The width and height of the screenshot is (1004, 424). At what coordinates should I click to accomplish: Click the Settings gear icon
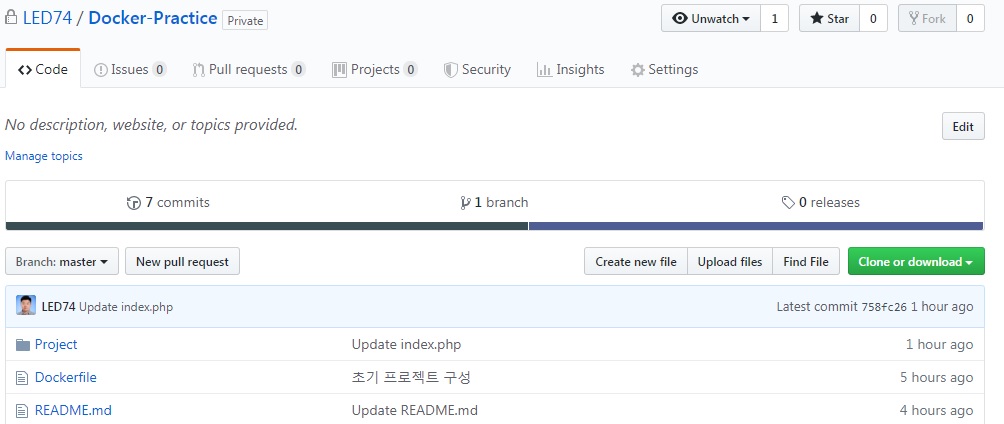(637, 70)
